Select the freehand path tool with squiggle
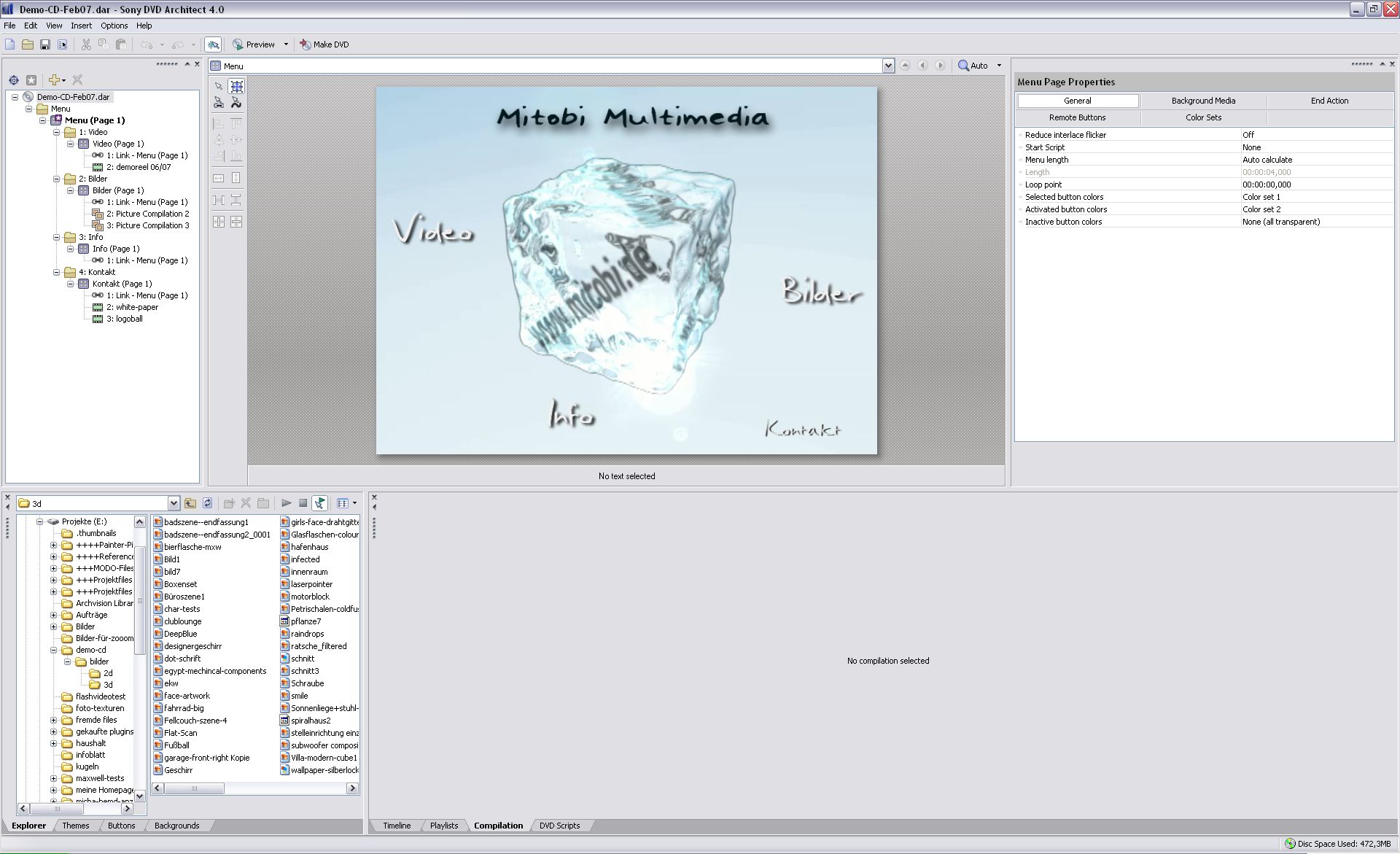The height and width of the screenshot is (854, 1400). [x=236, y=103]
